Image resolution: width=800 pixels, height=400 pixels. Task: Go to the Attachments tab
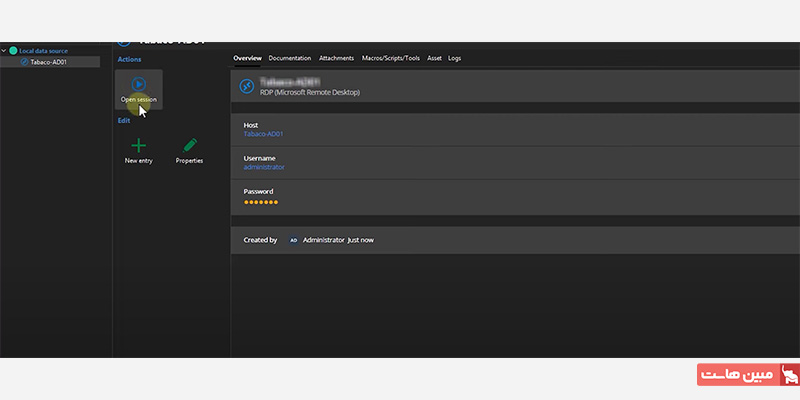tap(336, 59)
